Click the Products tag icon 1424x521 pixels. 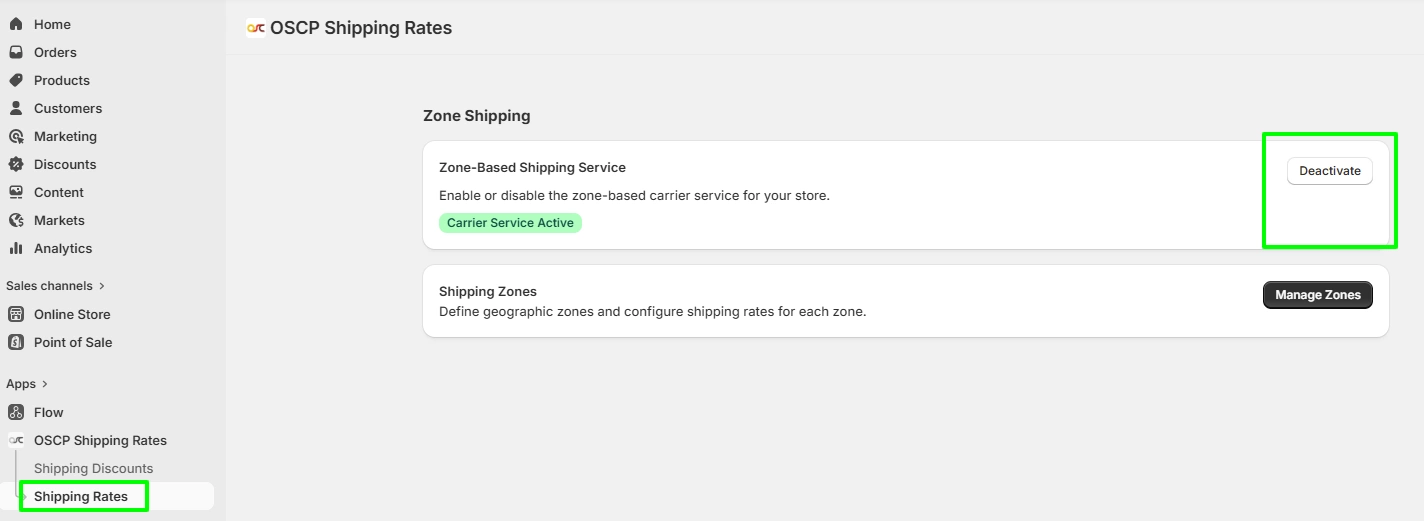tap(16, 80)
